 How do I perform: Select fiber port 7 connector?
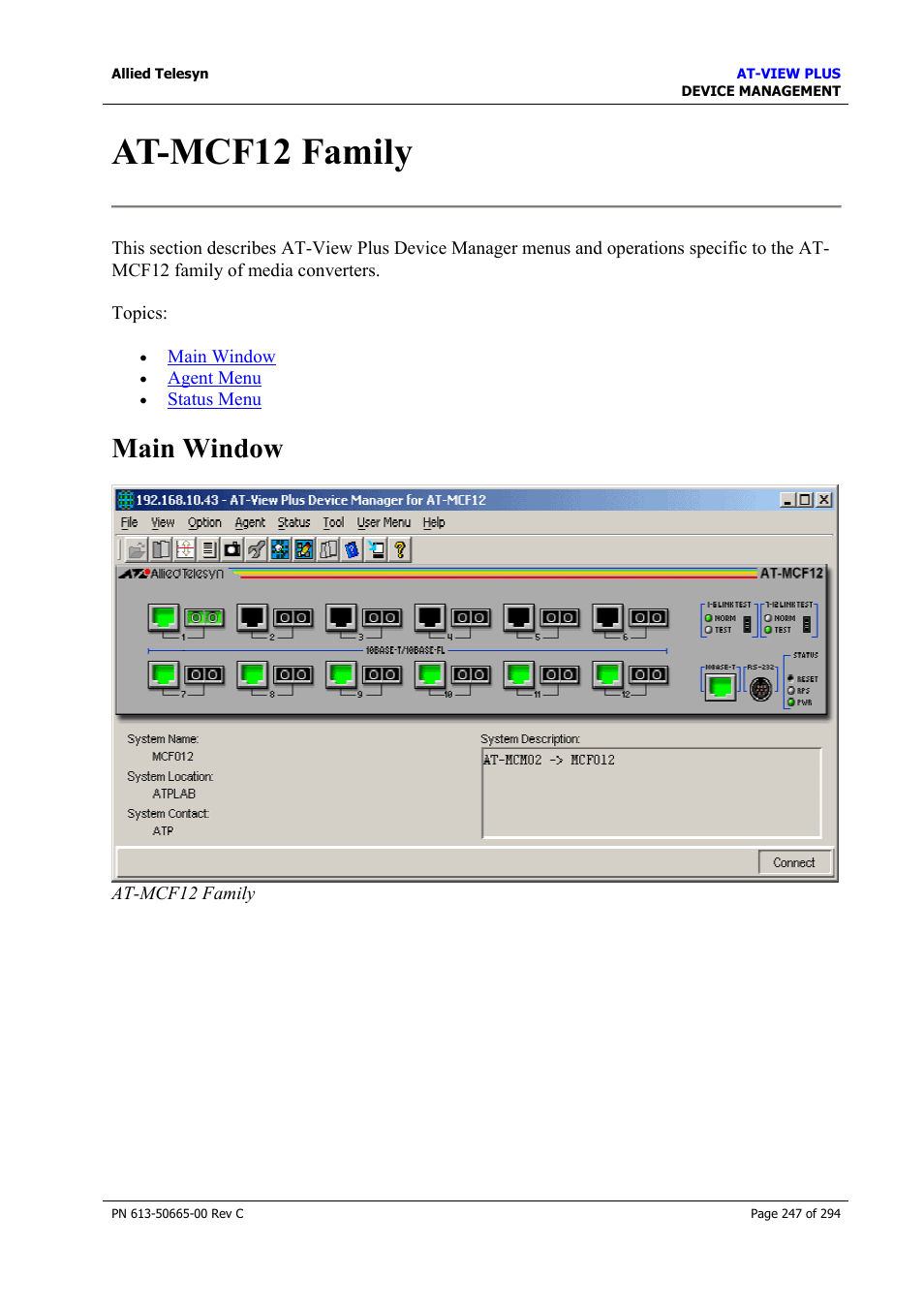coord(204,674)
